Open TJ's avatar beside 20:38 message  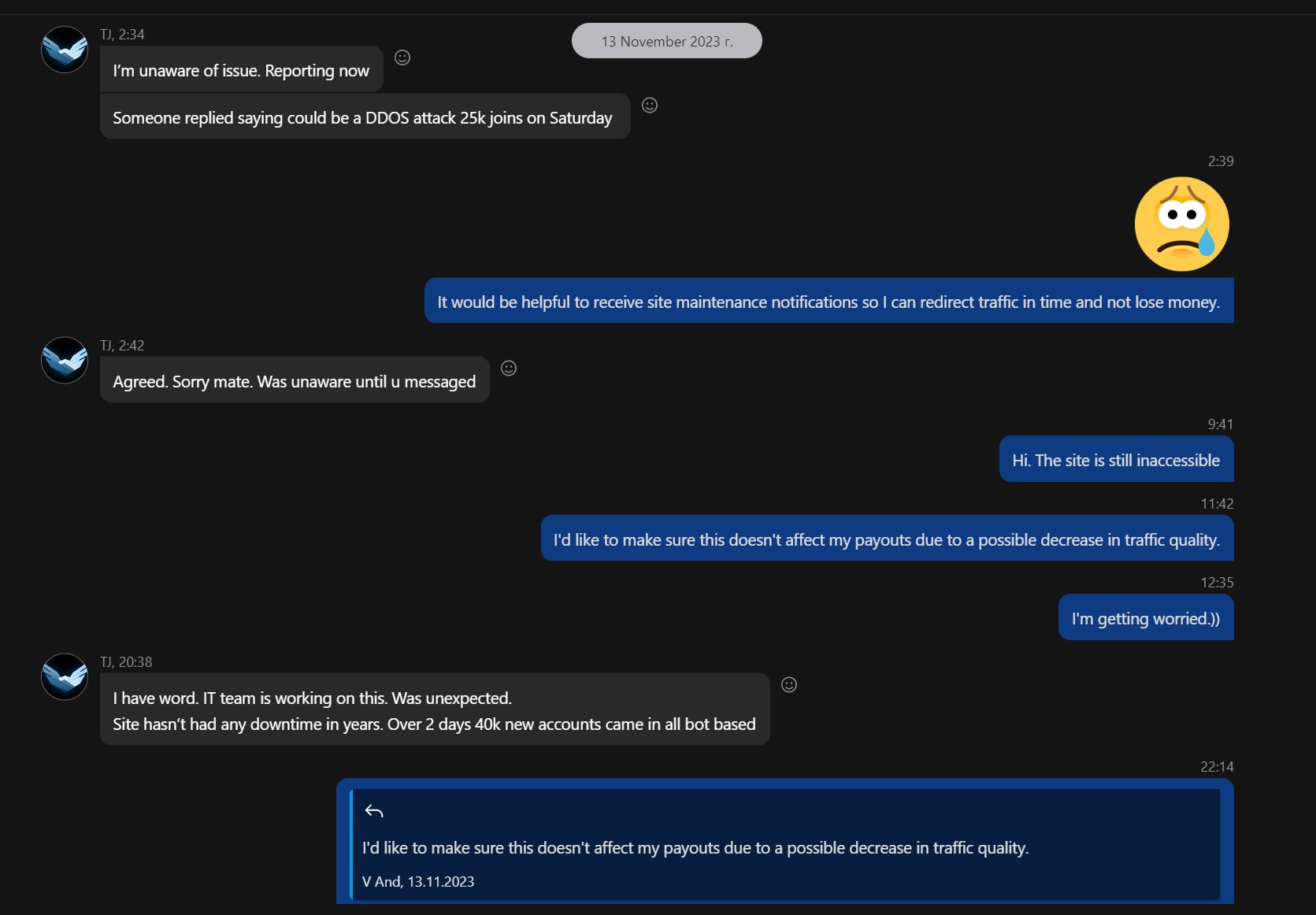pos(65,677)
